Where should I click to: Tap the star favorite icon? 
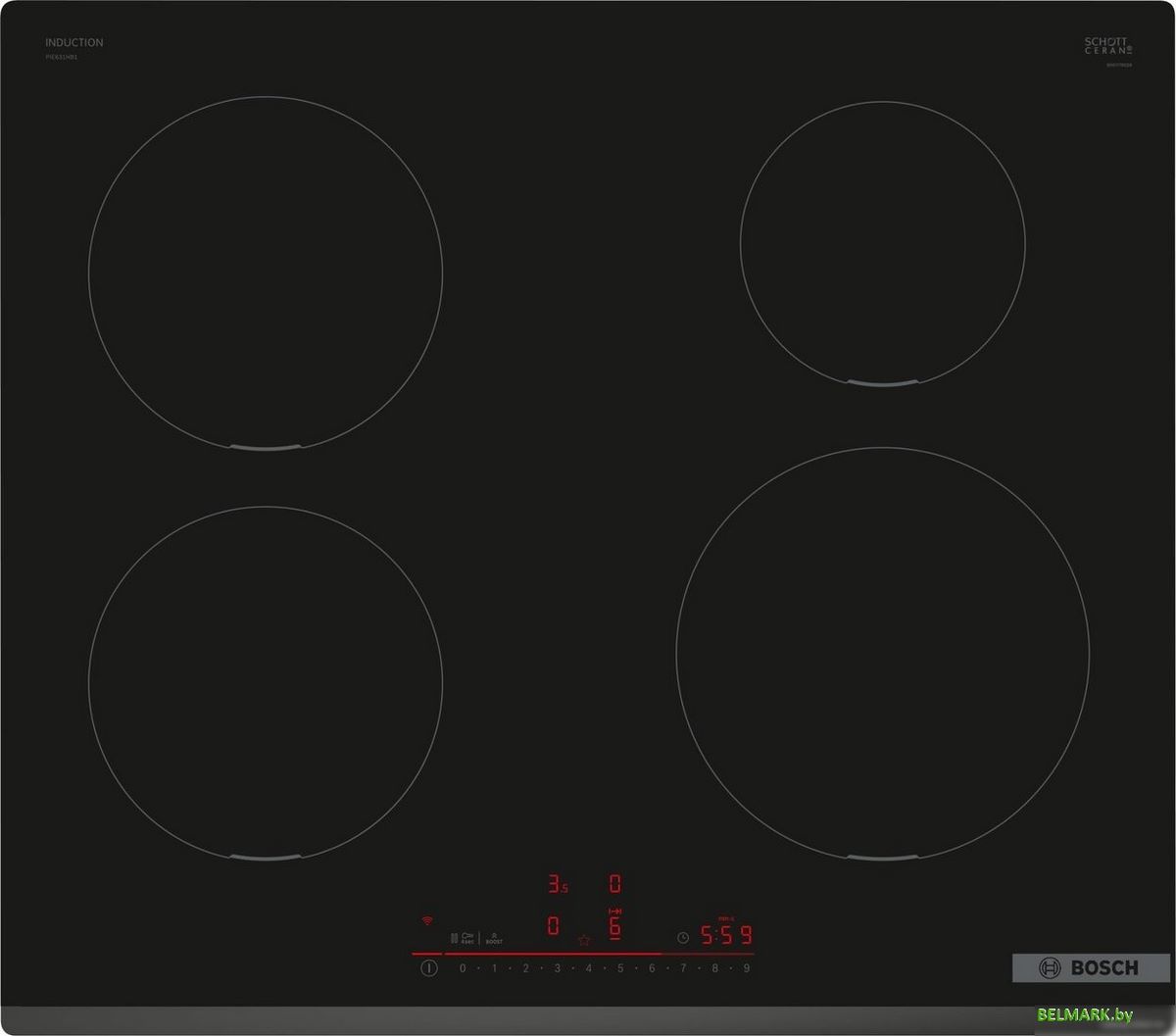(x=584, y=940)
